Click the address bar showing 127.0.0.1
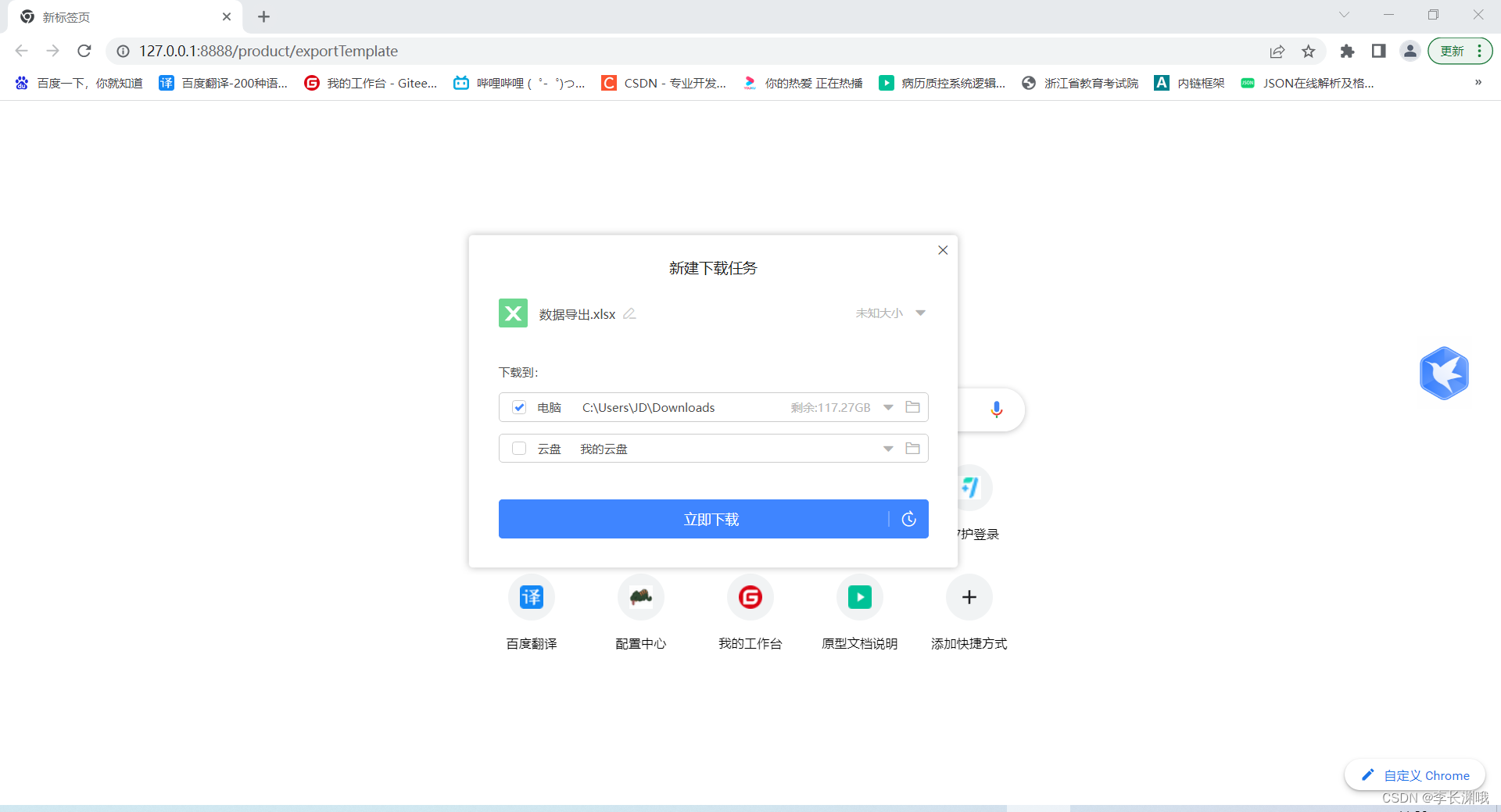 (x=268, y=51)
